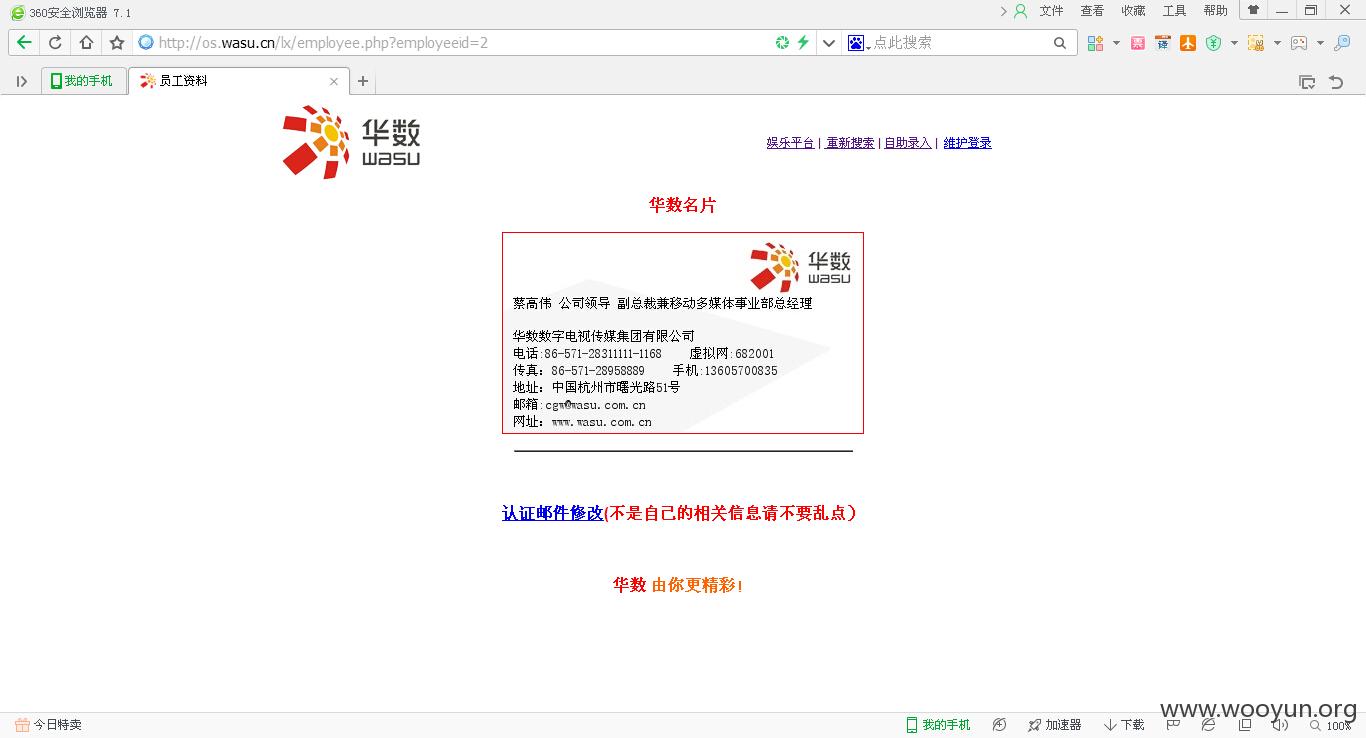
Task: Click the 译 translate extension icon
Action: [1162, 43]
